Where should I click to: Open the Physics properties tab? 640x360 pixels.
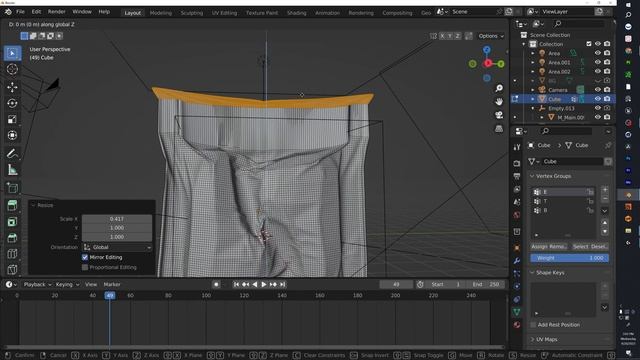[517, 287]
